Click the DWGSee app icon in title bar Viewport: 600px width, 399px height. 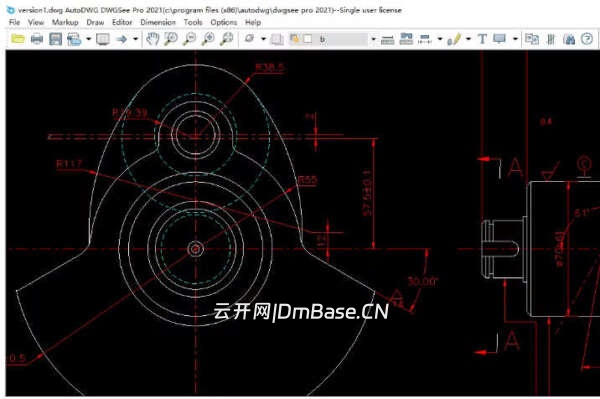pyautogui.click(x=11, y=10)
